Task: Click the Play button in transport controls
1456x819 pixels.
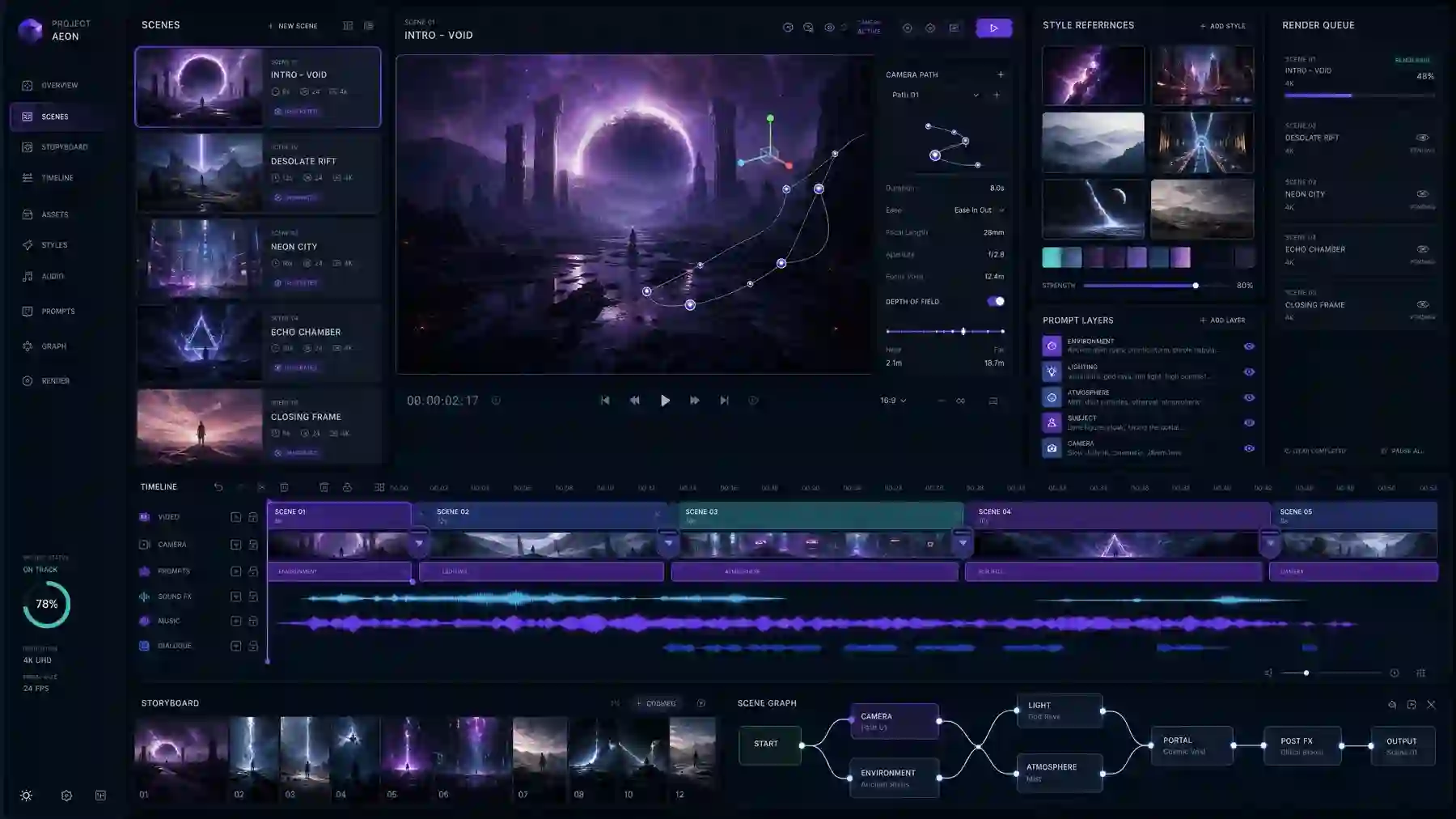Action: pyautogui.click(x=665, y=401)
